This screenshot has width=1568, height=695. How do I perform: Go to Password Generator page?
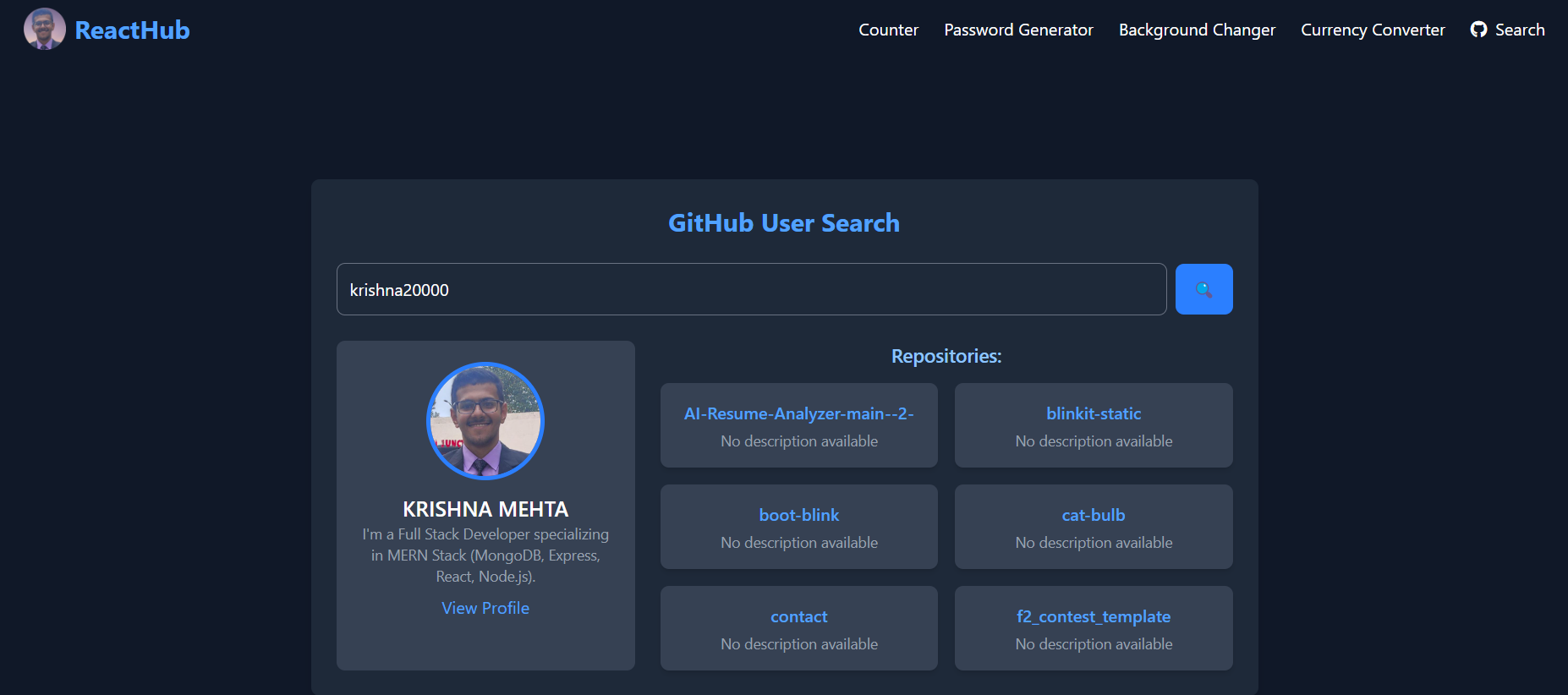pos(1018,30)
